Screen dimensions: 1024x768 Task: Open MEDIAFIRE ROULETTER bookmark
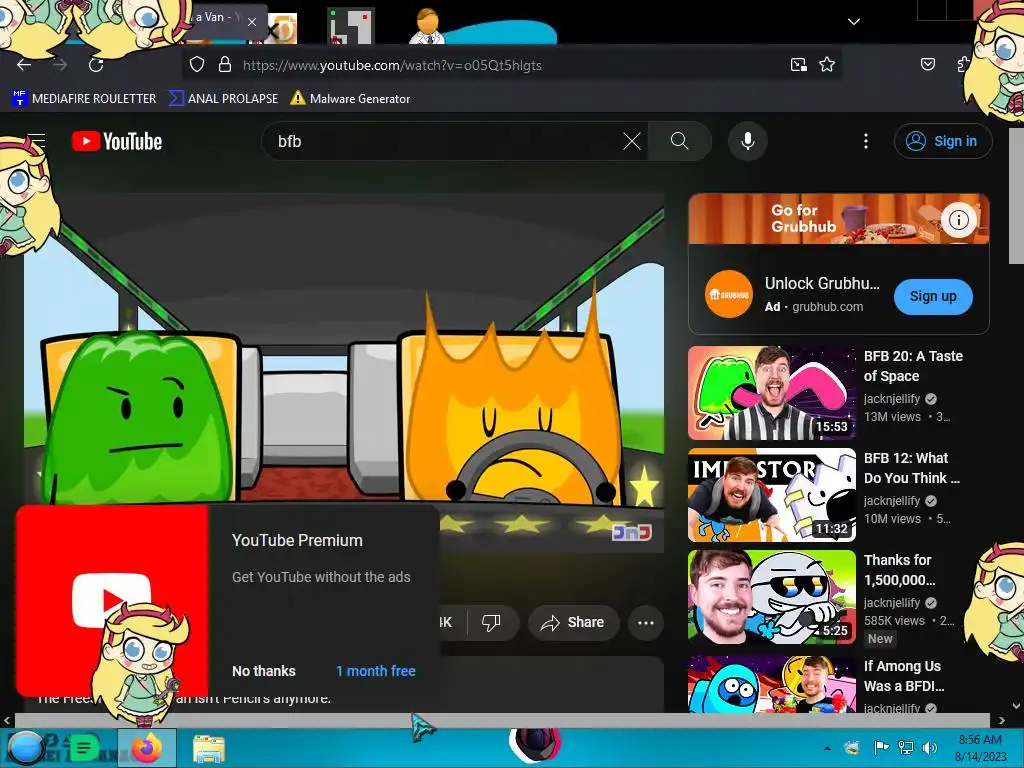click(84, 99)
